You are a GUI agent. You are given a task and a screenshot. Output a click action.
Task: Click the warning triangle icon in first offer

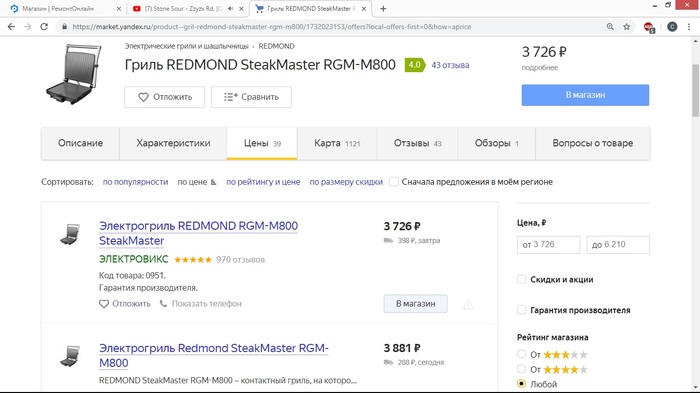468,305
